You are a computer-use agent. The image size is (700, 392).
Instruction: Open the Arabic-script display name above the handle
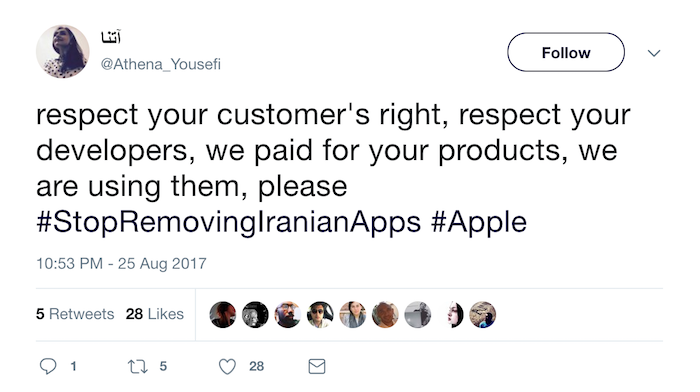pyautogui.click(x=111, y=38)
